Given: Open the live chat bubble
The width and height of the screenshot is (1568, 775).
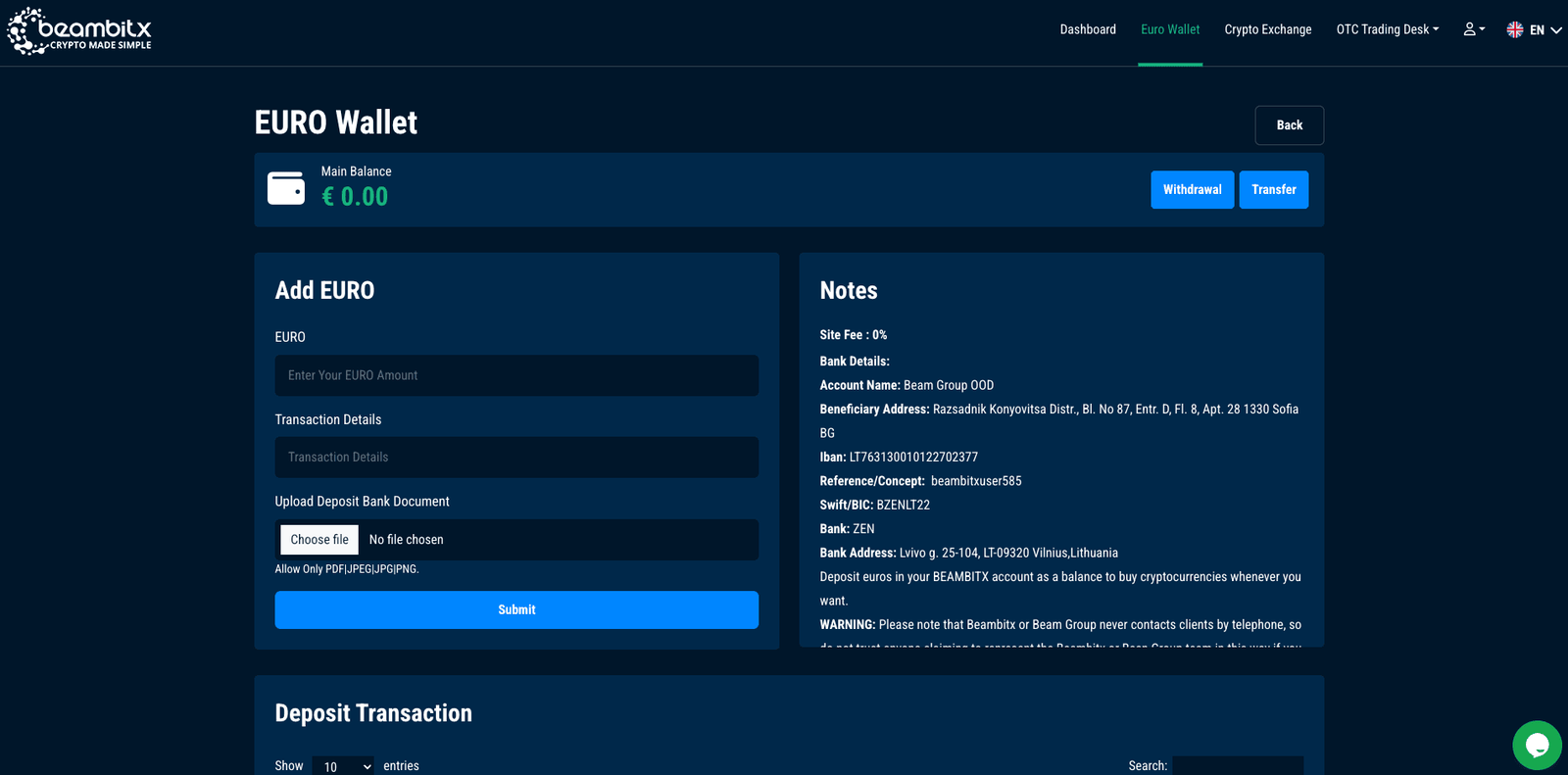Looking at the screenshot, I should 1537,745.
